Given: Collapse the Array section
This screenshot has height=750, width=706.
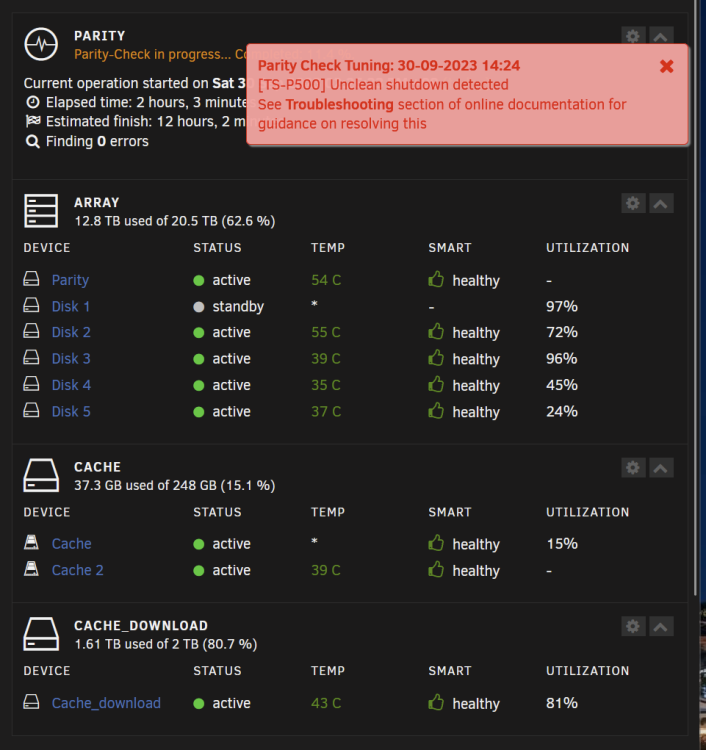Looking at the screenshot, I should [x=661, y=203].
